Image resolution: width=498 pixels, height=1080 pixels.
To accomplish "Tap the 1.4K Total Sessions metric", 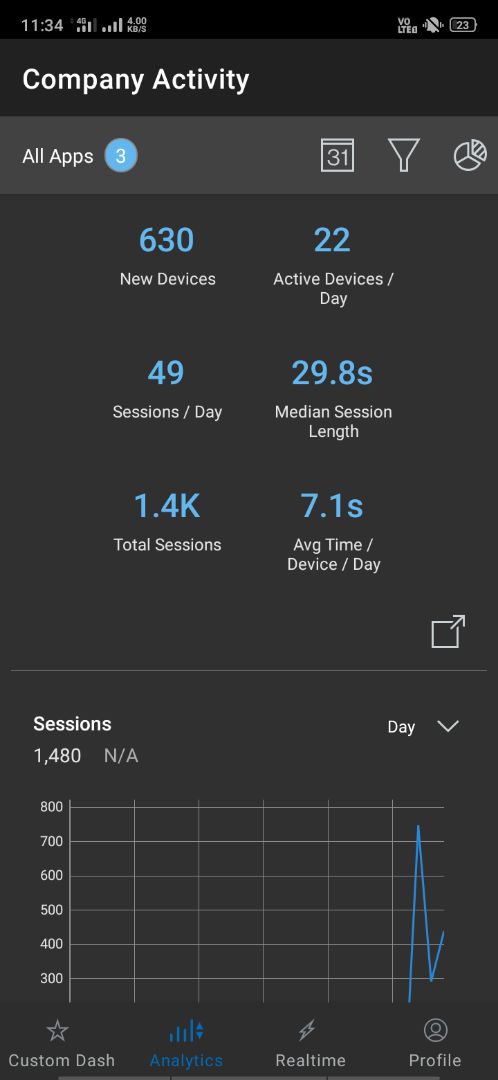I will (167, 521).
